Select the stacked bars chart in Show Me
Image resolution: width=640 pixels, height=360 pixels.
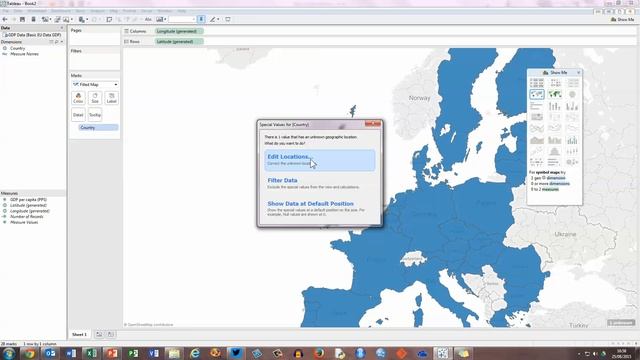click(x=554, y=106)
